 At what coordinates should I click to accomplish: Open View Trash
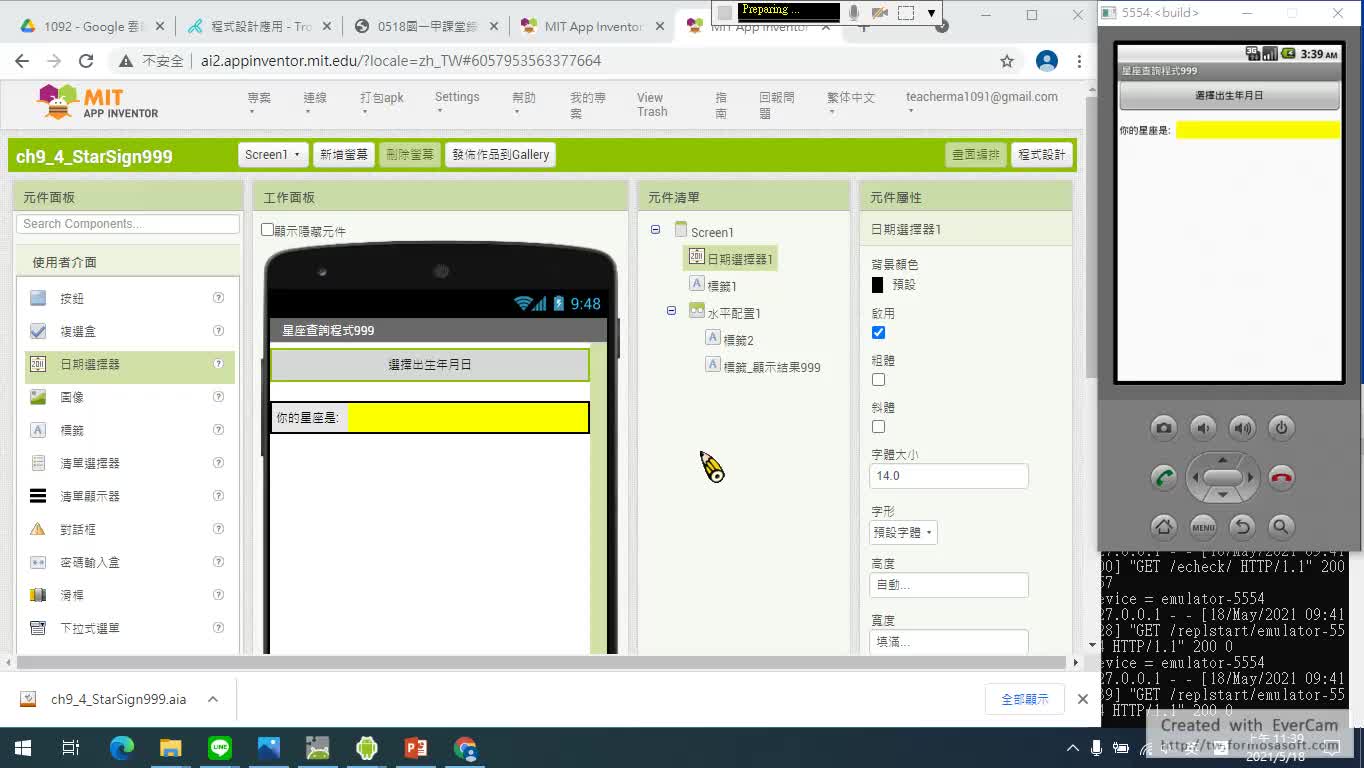point(652,105)
